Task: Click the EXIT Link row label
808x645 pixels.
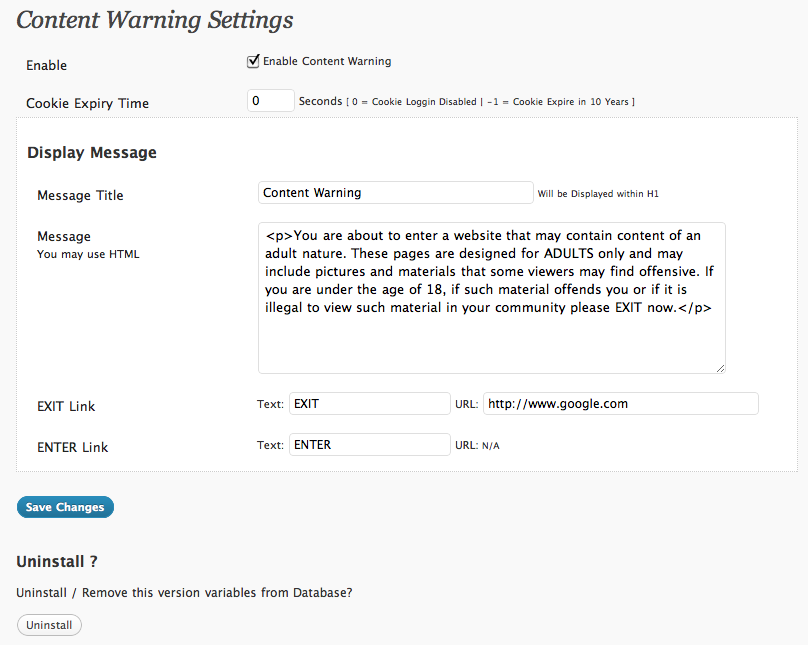Action: 66,406
